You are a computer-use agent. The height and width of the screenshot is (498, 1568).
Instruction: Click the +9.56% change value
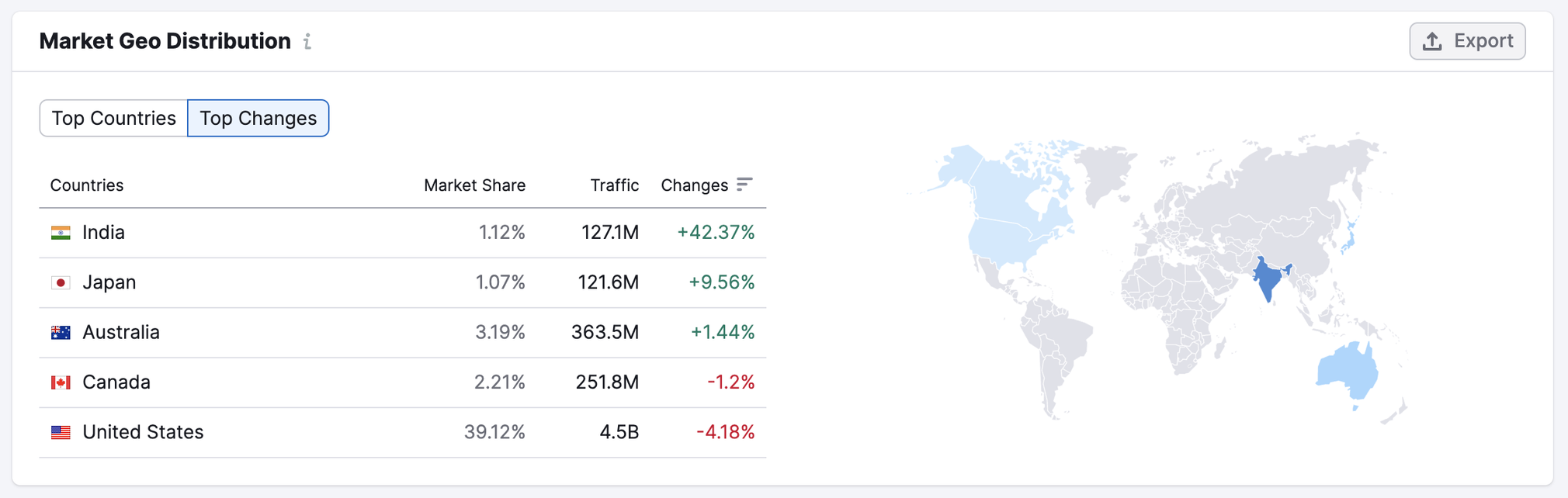[722, 282]
